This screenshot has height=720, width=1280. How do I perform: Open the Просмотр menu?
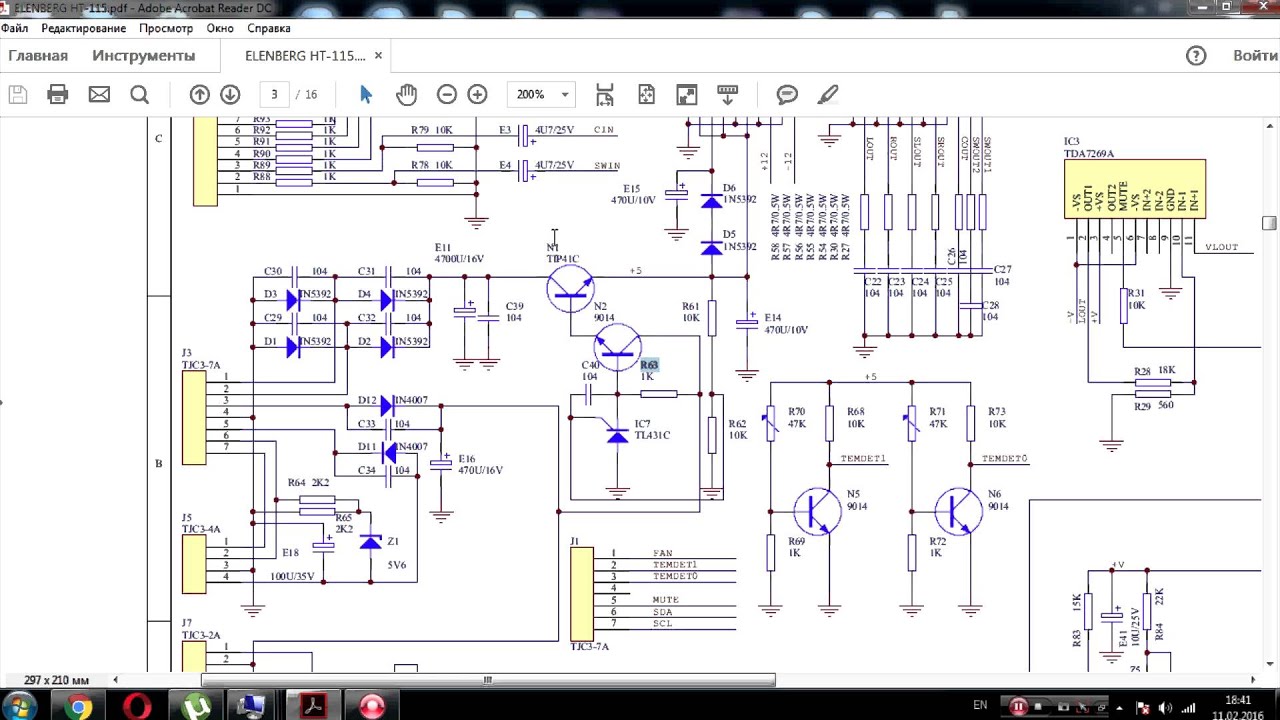pyautogui.click(x=166, y=29)
